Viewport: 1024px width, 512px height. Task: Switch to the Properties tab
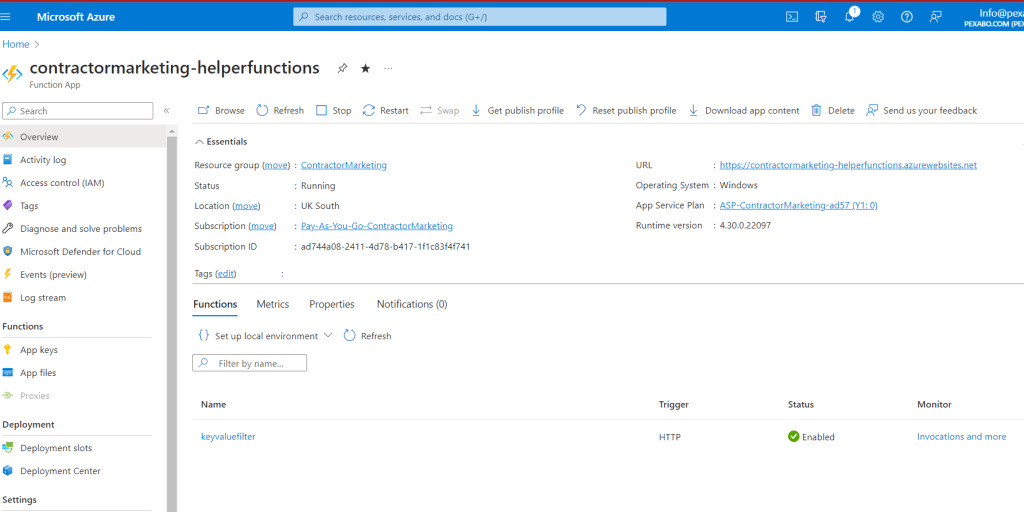coord(332,304)
